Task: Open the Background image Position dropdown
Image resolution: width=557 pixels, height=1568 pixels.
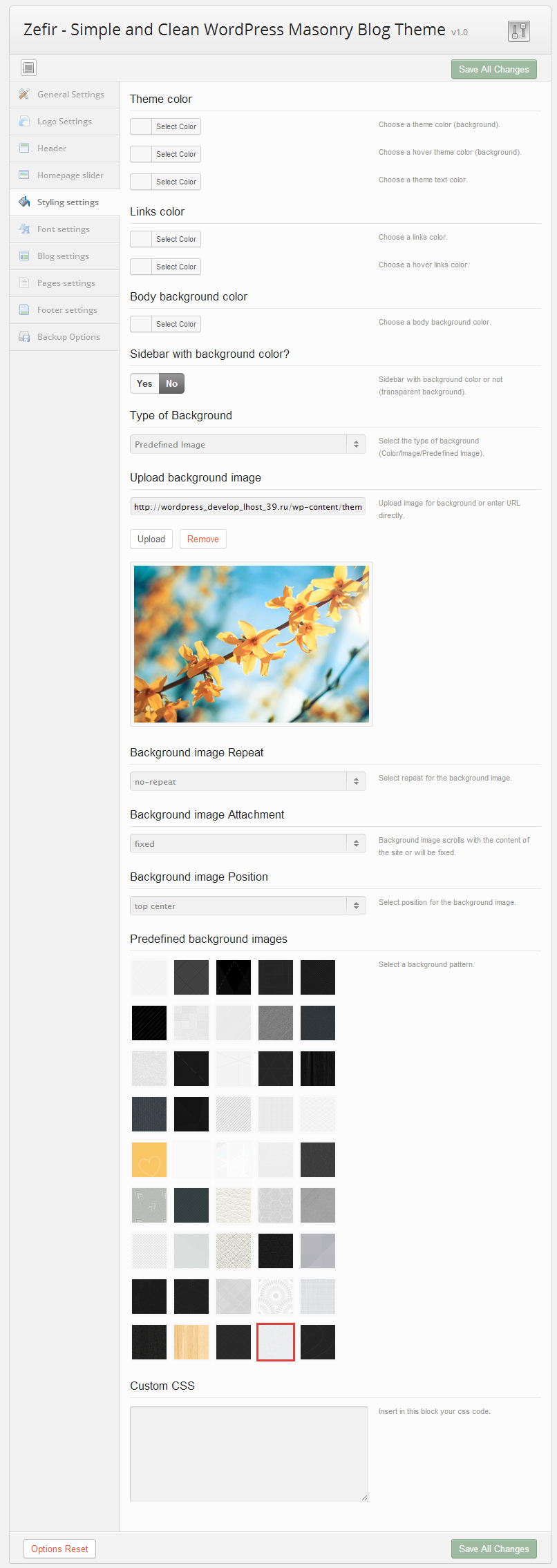Action: pyautogui.click(x=247, y=906)
